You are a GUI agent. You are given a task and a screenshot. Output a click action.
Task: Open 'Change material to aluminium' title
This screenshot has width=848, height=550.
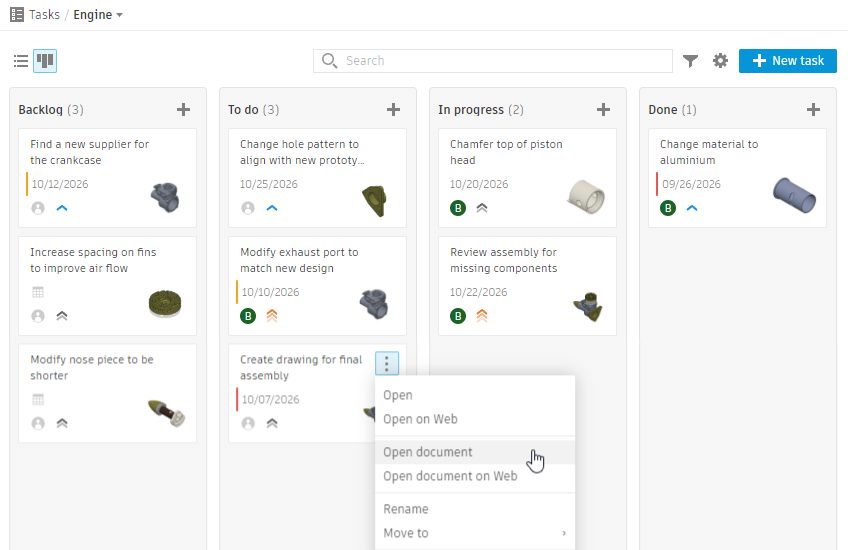tap(709, 153)
